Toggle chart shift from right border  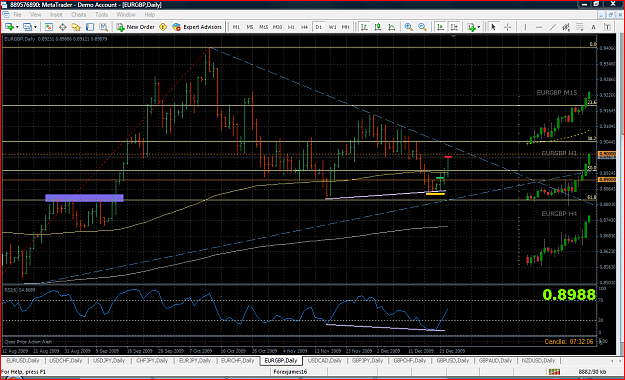(454, 27)
